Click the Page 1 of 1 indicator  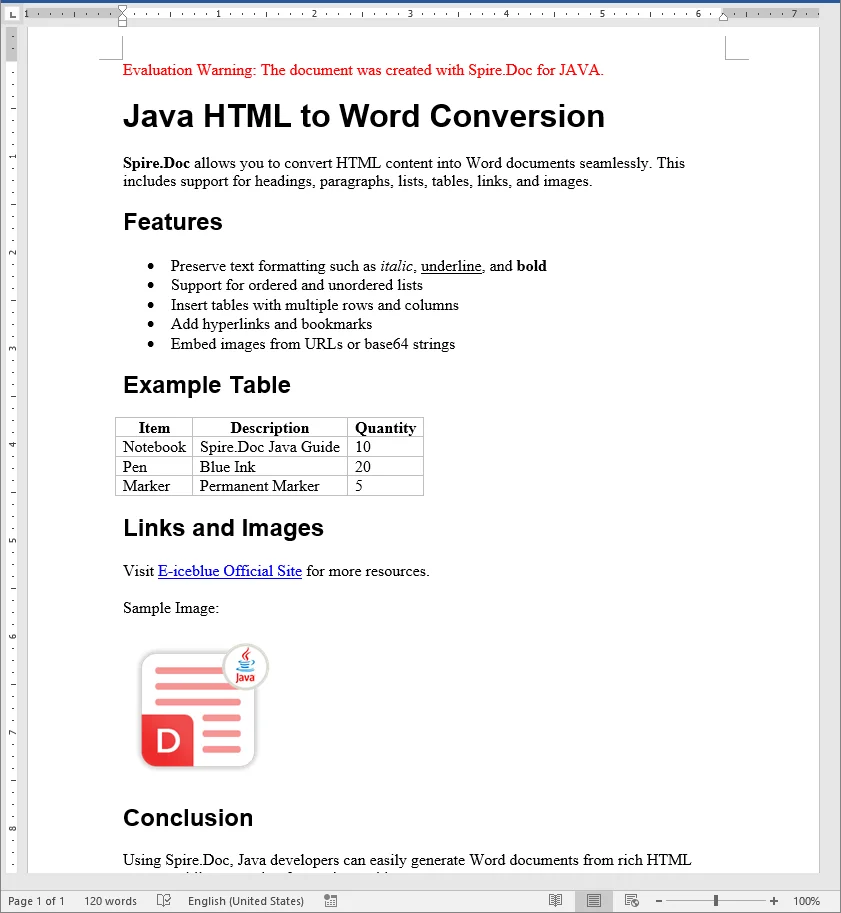click(x=36, y=901)
